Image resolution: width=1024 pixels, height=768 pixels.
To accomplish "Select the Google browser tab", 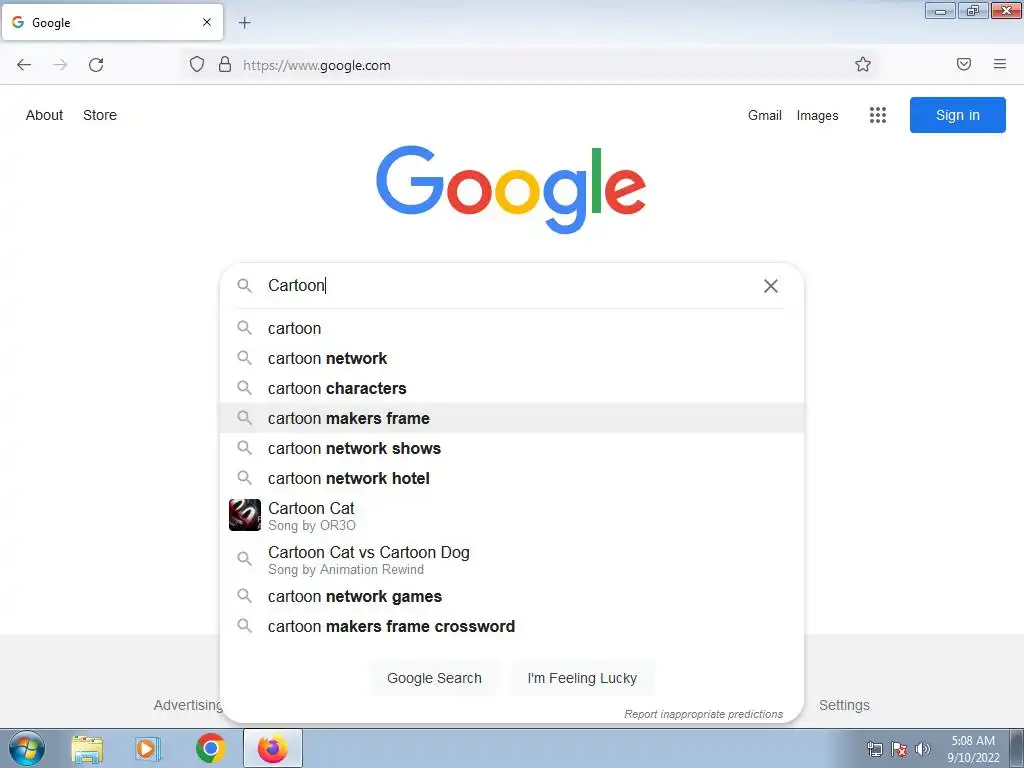I will 112,22.
